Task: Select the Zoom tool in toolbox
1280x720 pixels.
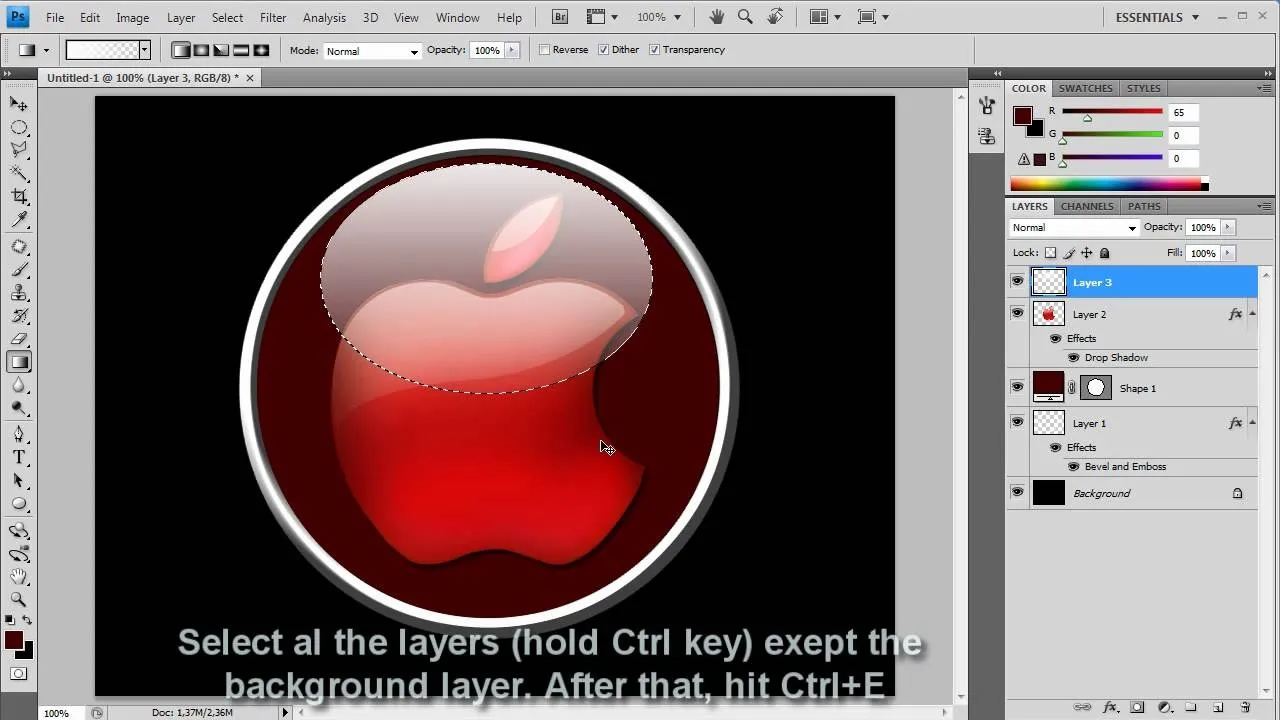Action: coord(19,599)
